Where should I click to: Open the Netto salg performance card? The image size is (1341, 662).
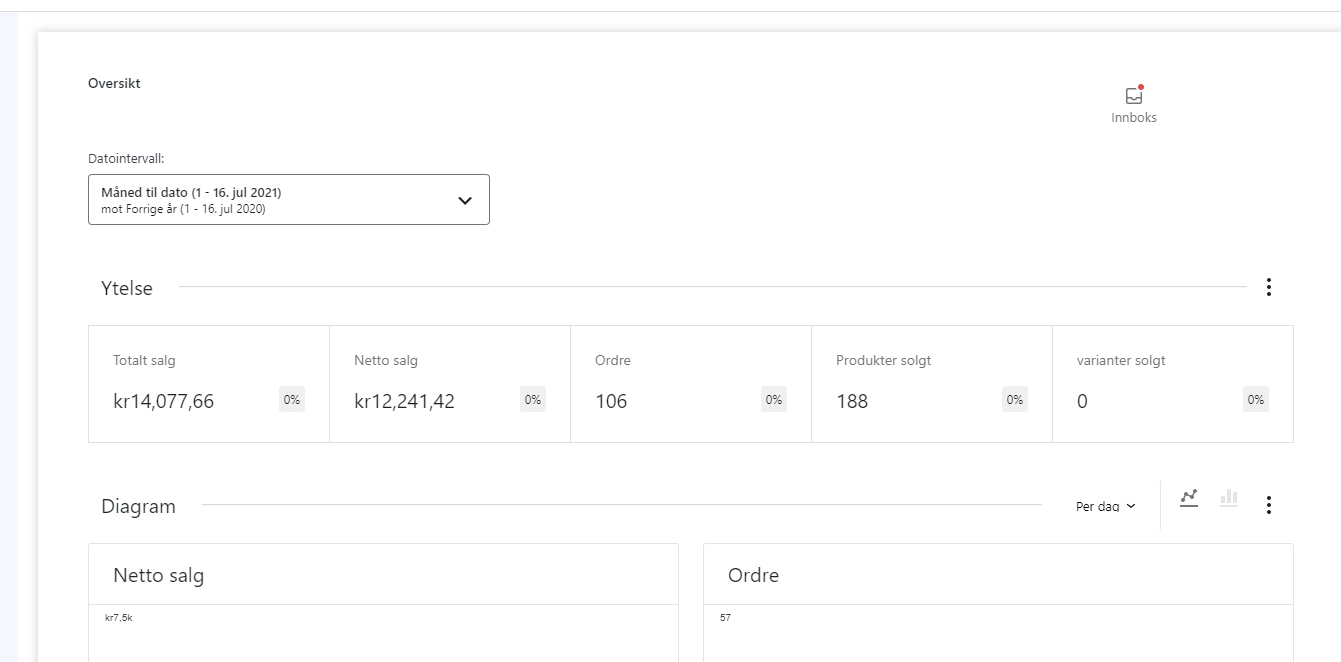tap(449, 384)
